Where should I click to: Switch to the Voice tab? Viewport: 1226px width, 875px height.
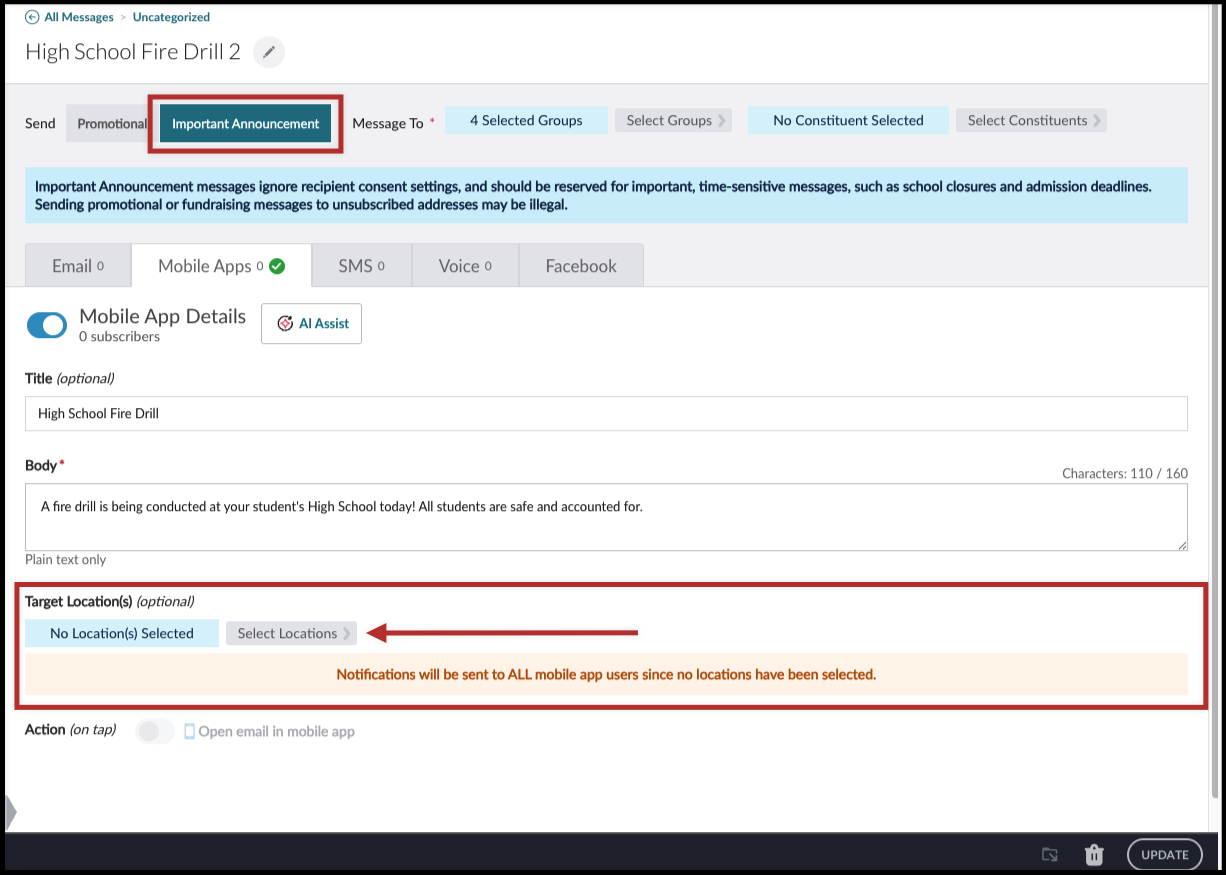(465, 266)
